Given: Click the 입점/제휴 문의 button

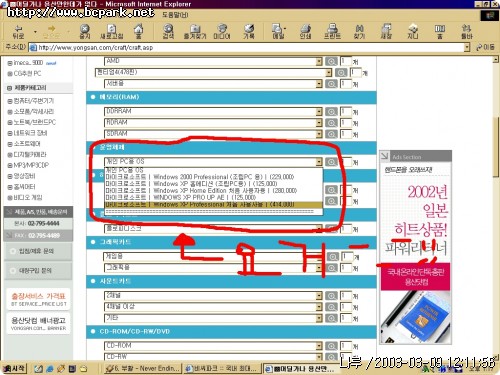Looking at the screenshot, I should pyautogui.click(x=38, y=251).
